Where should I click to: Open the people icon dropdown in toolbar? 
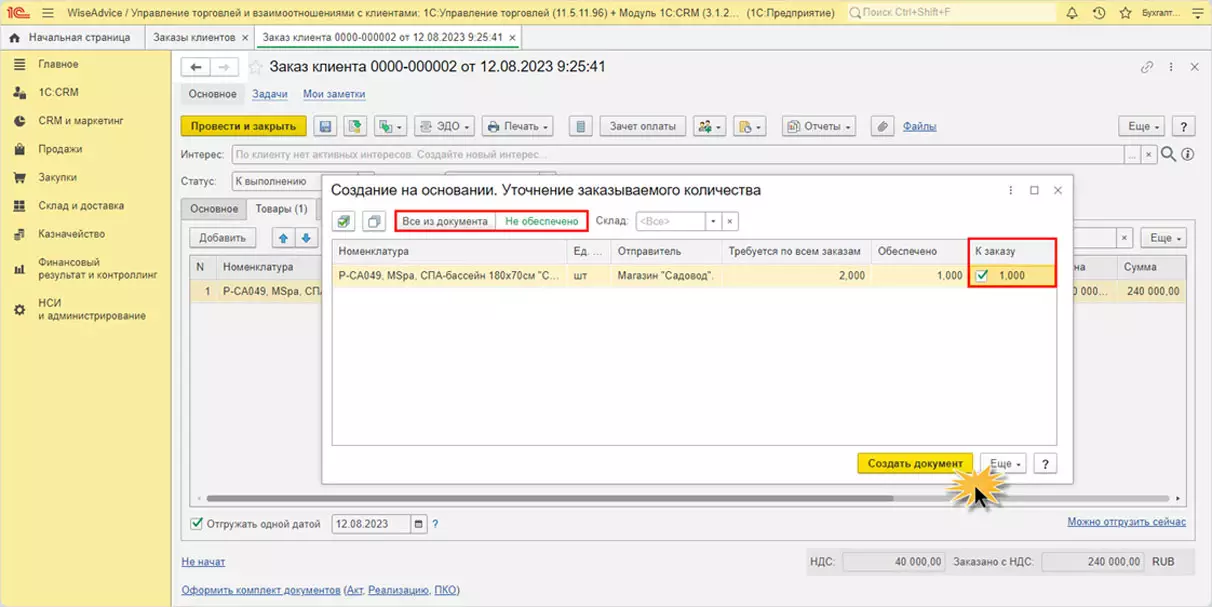click(x=709, y=127)
